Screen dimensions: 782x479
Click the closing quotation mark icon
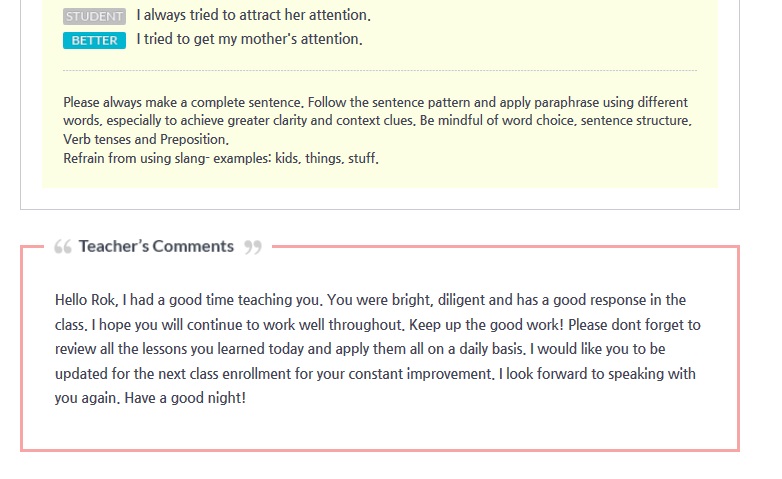[253, 247]
